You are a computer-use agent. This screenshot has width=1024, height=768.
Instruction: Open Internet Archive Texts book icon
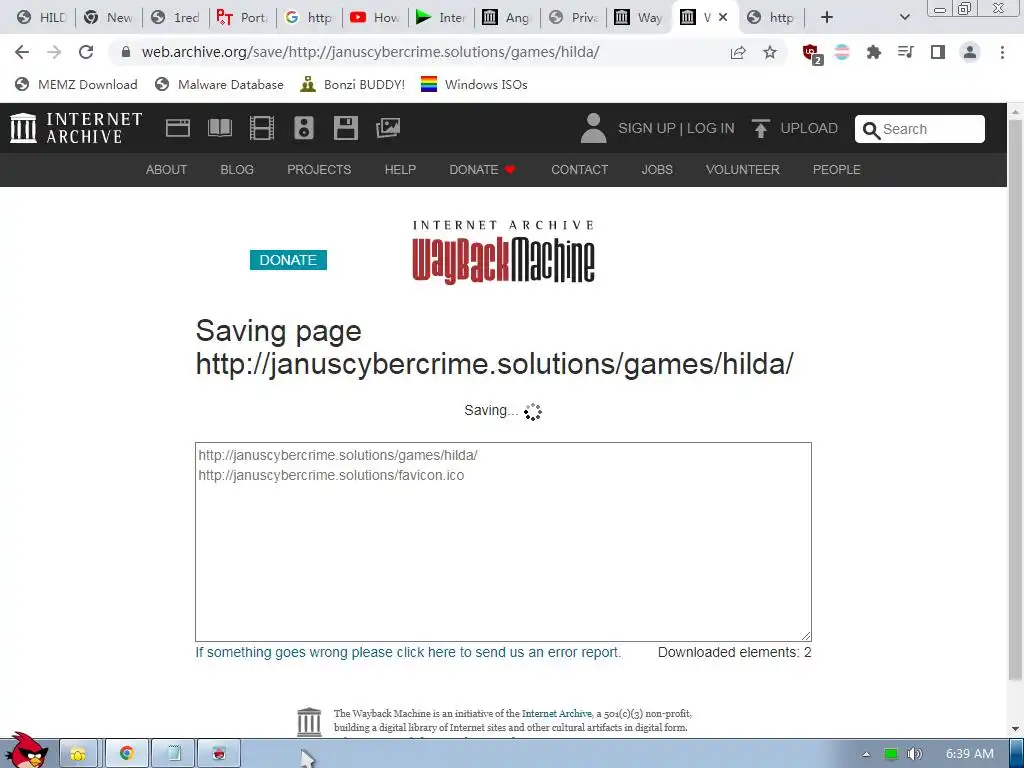pyautogui.click(x=220, y=128)
